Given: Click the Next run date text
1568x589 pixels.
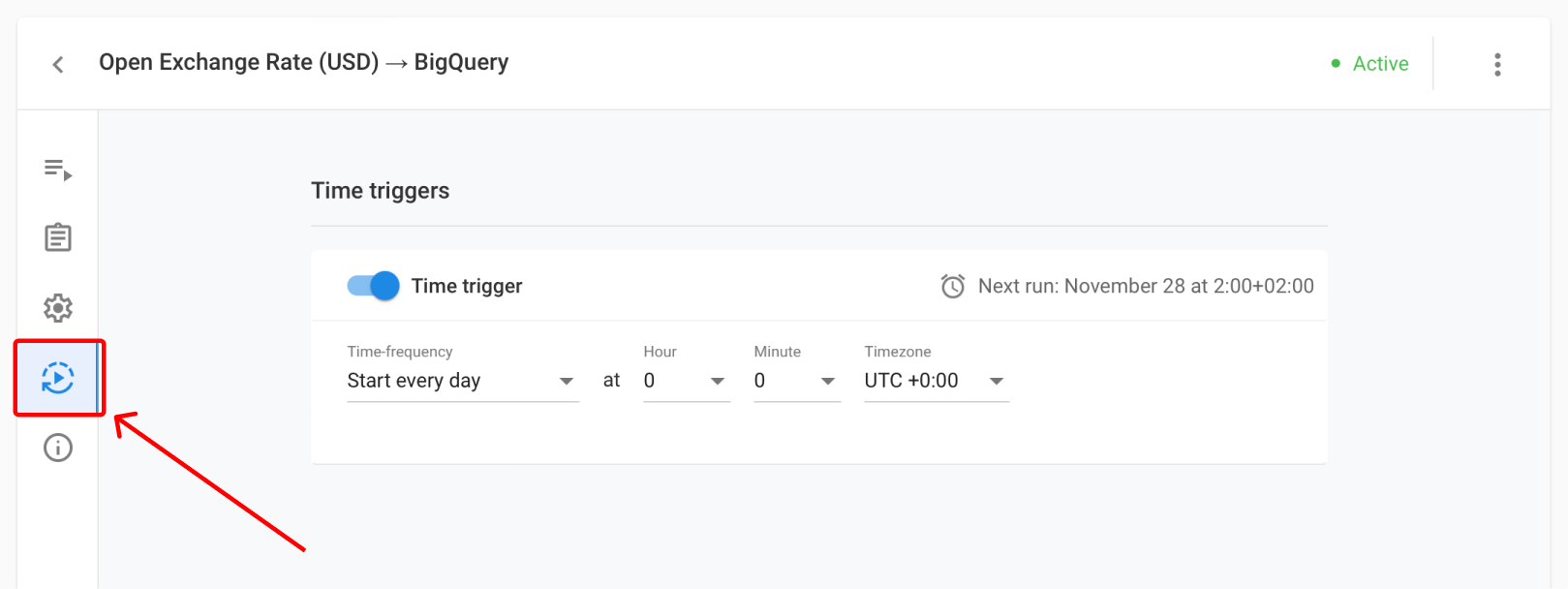Looking at the screenshot, I should pos(1146,286).
